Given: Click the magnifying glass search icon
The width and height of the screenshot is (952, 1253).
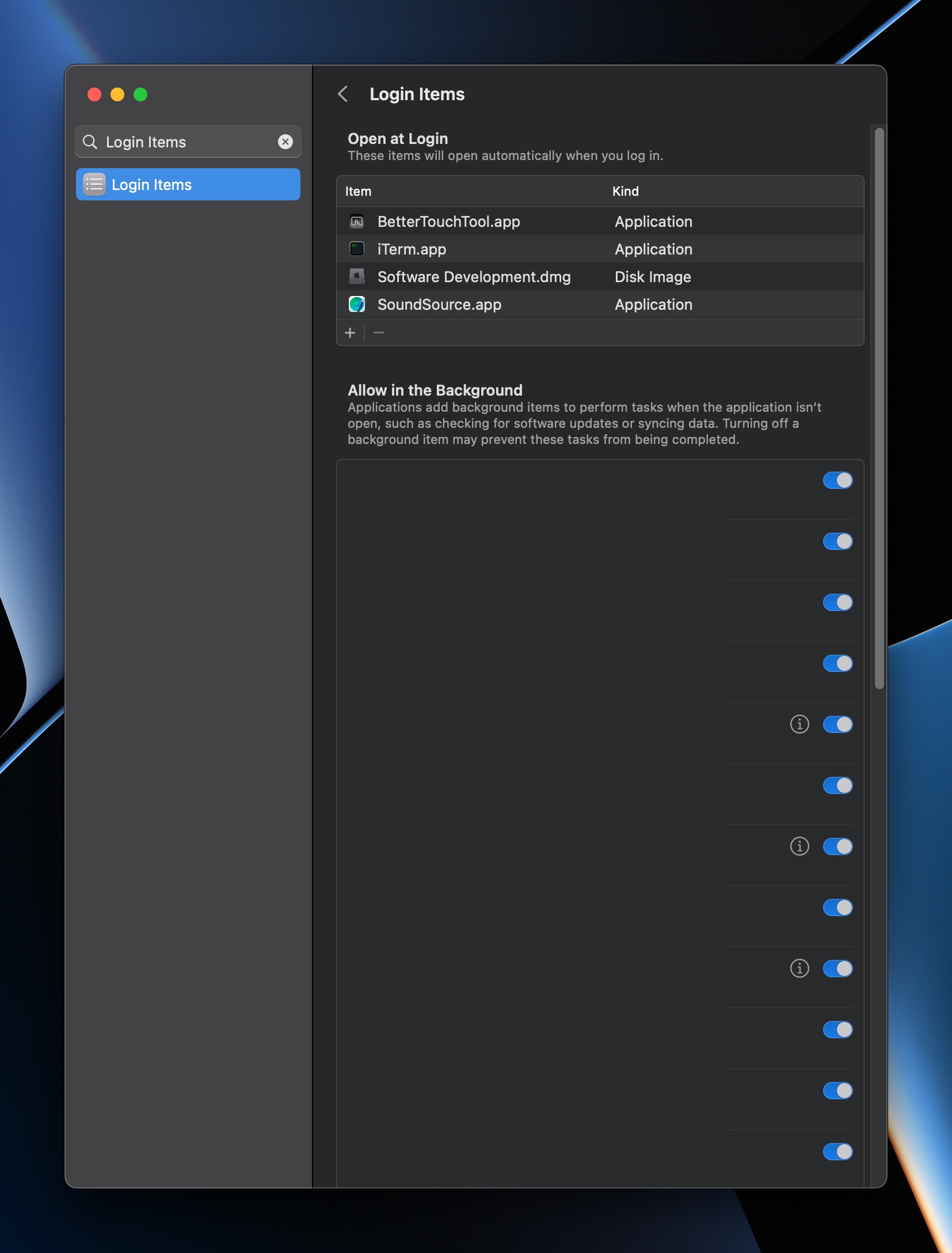Looking at the screenshot, I should coord(90,142).
